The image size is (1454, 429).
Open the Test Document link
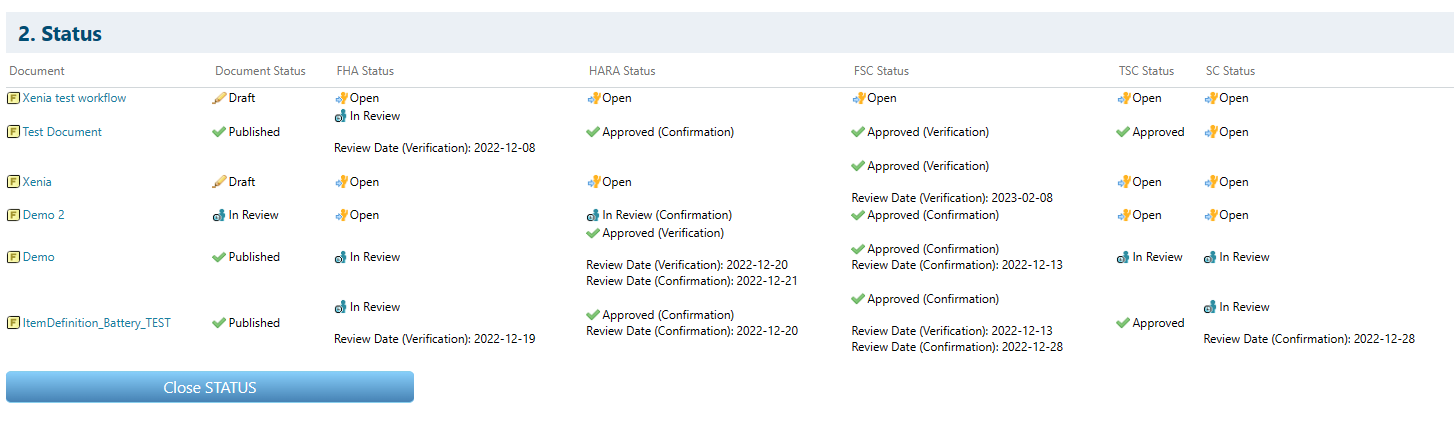[x=62, y=132]
